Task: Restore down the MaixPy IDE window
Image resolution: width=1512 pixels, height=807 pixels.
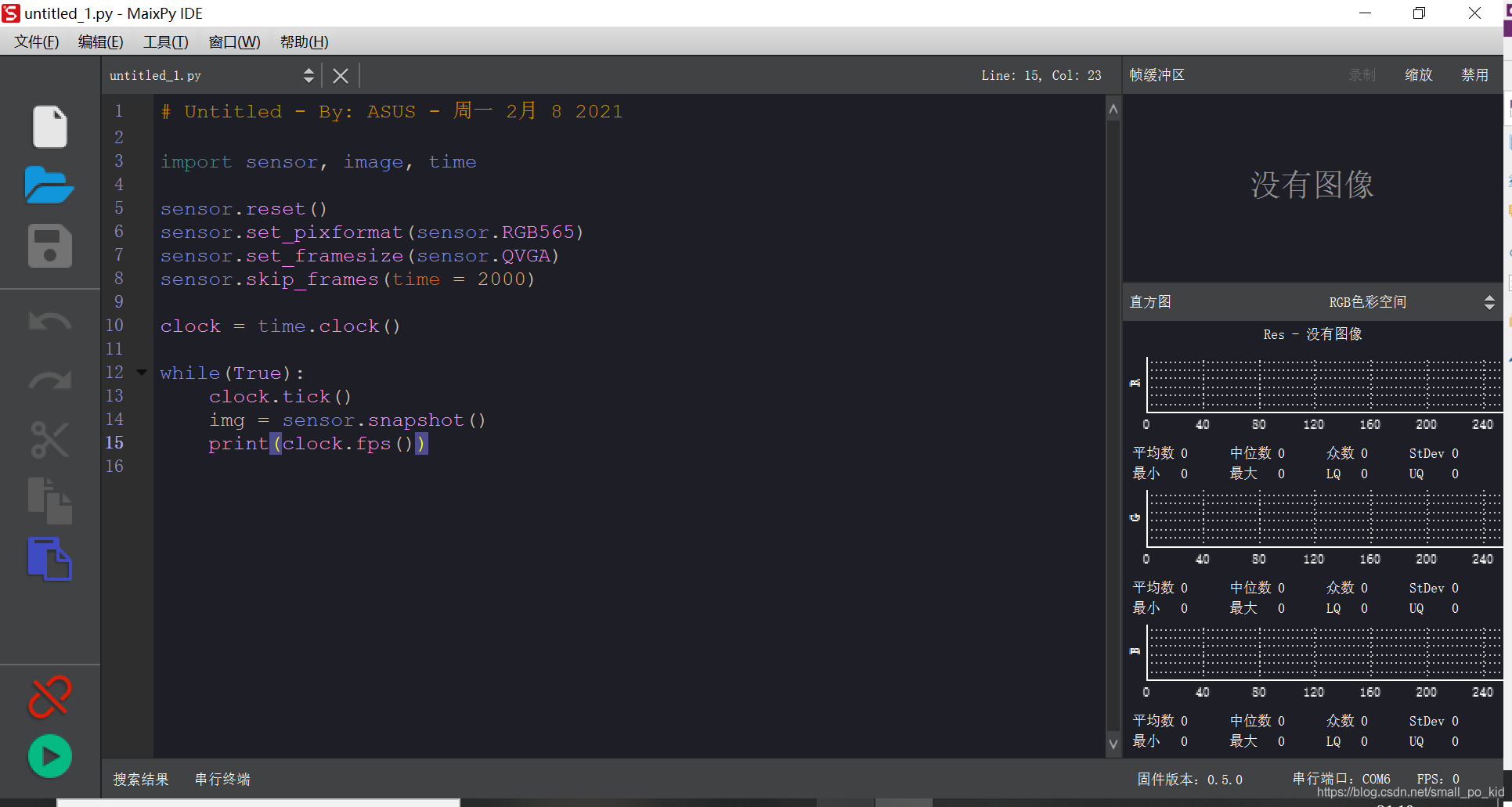Action: coord(1419,13)
